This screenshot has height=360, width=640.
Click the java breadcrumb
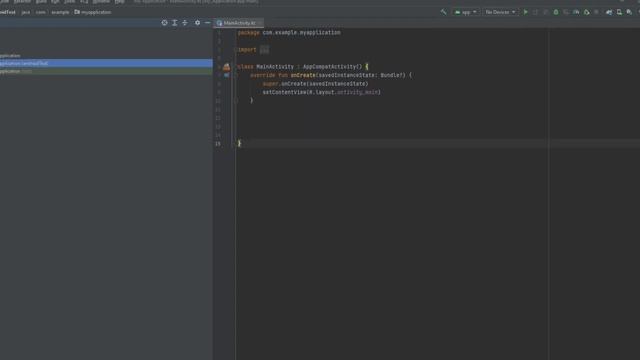(x=26, y=12)
